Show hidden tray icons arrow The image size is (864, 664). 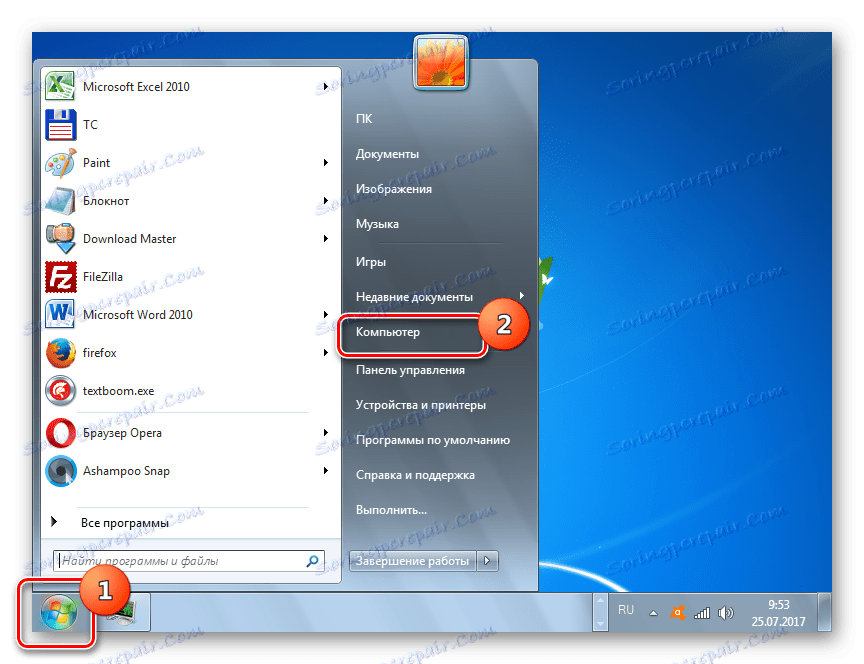tap(653, 613)
